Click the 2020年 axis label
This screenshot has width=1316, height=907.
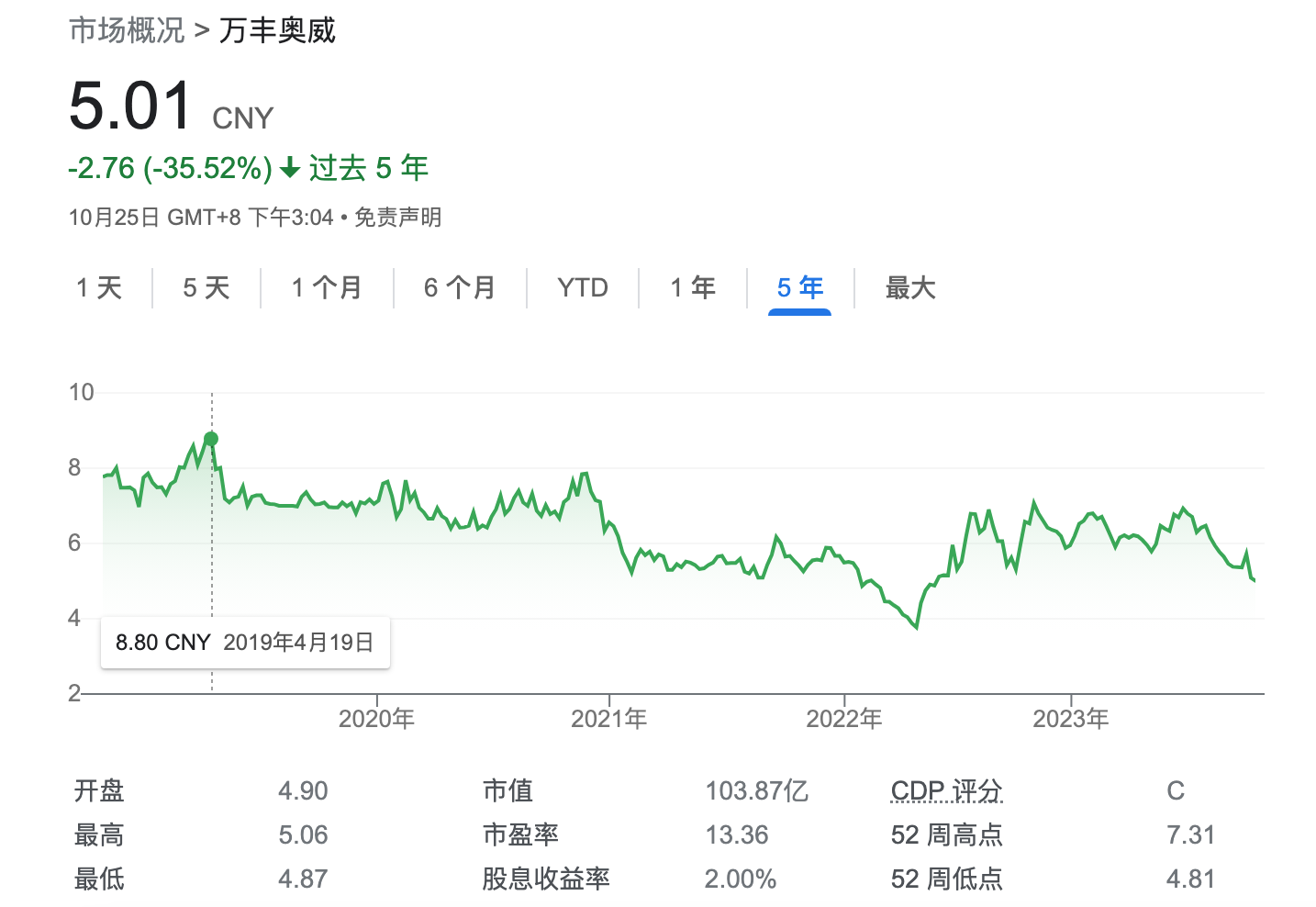pos(376,719)
